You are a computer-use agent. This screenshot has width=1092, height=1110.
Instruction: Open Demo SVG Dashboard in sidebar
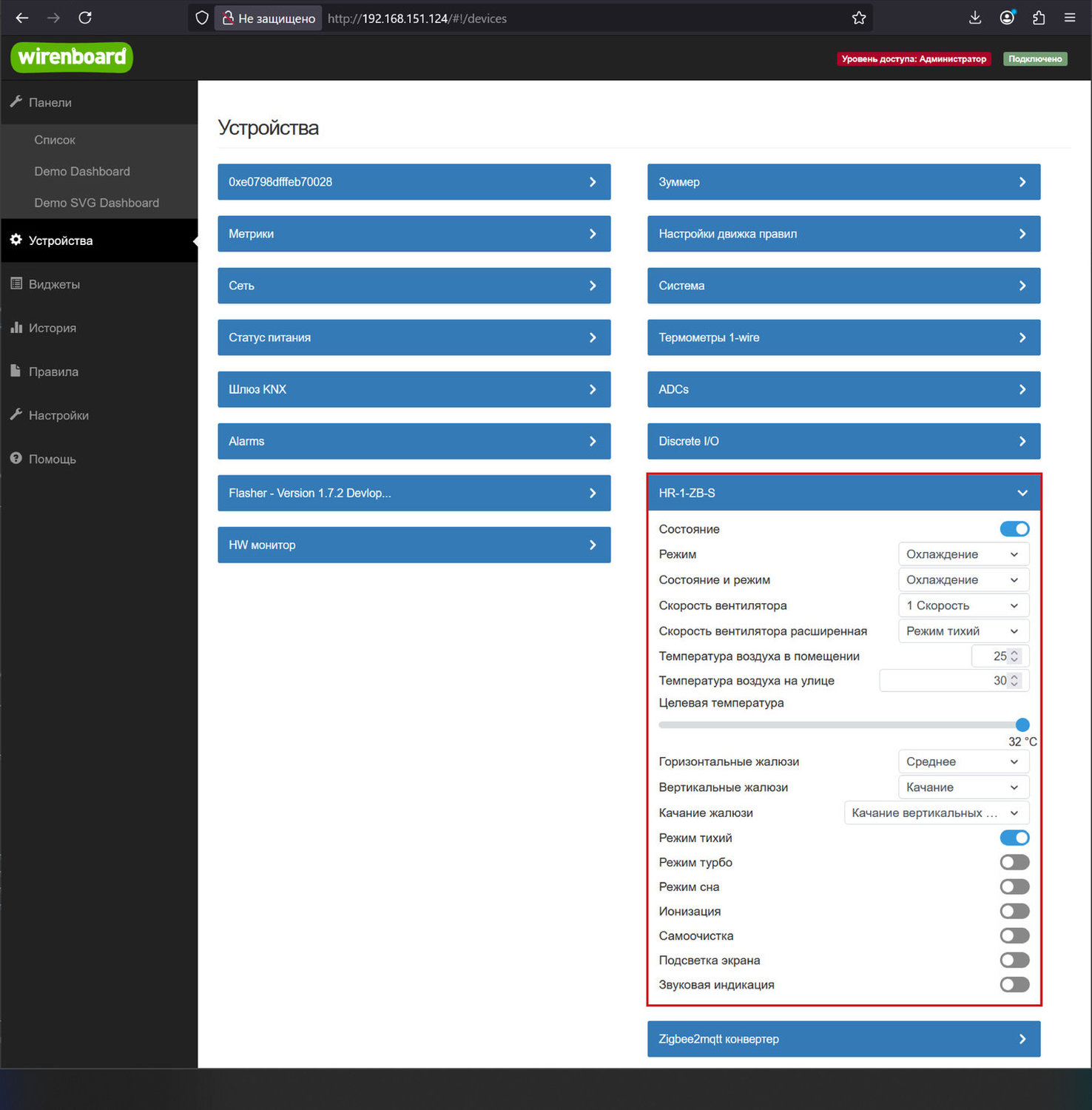click(x=96, y=203)
